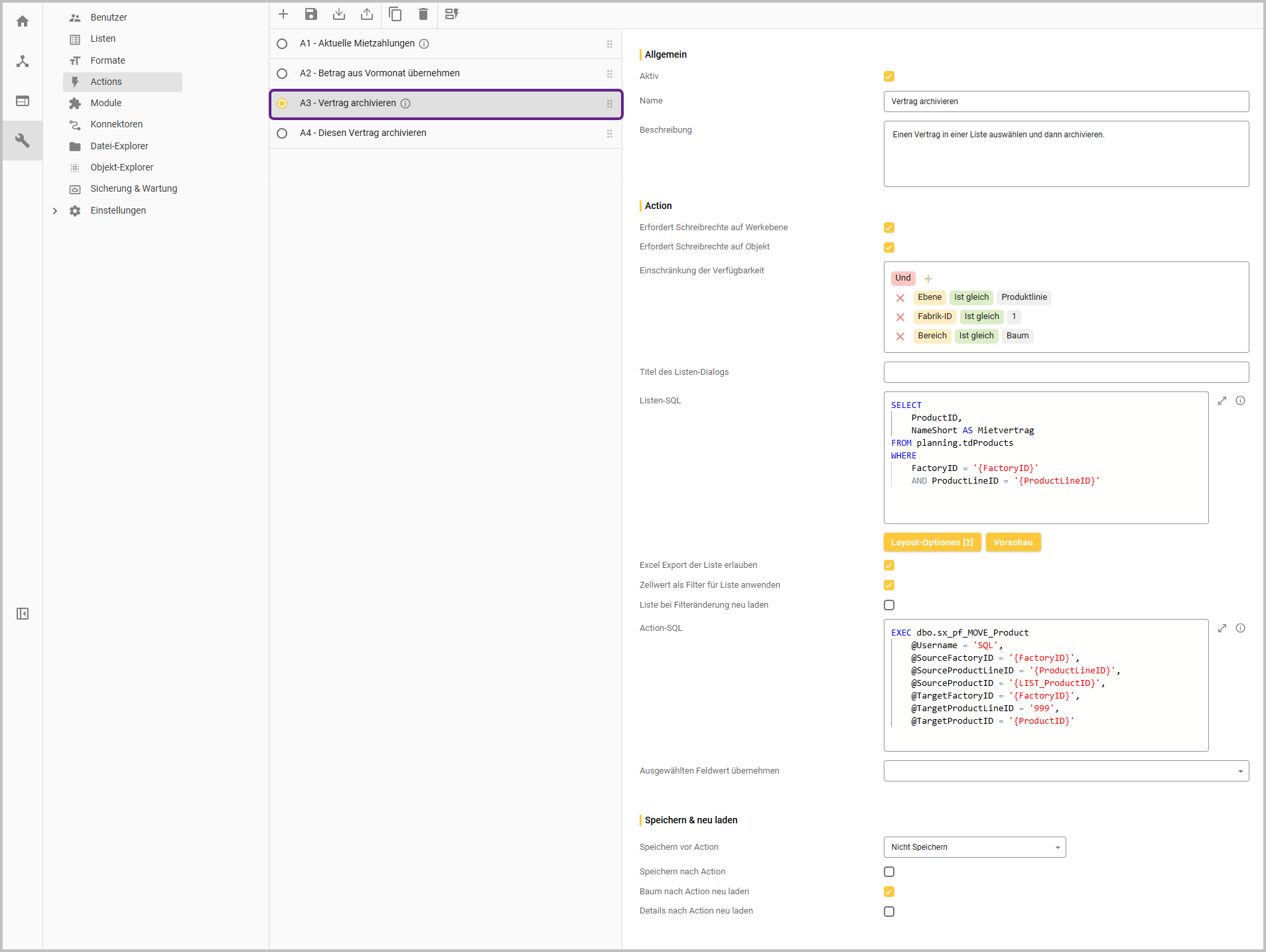The height and width of the screenshot is (952, 1266).
Task: Expand the Action-SQL editor to fullscreen
Action: pos(1222,628)
